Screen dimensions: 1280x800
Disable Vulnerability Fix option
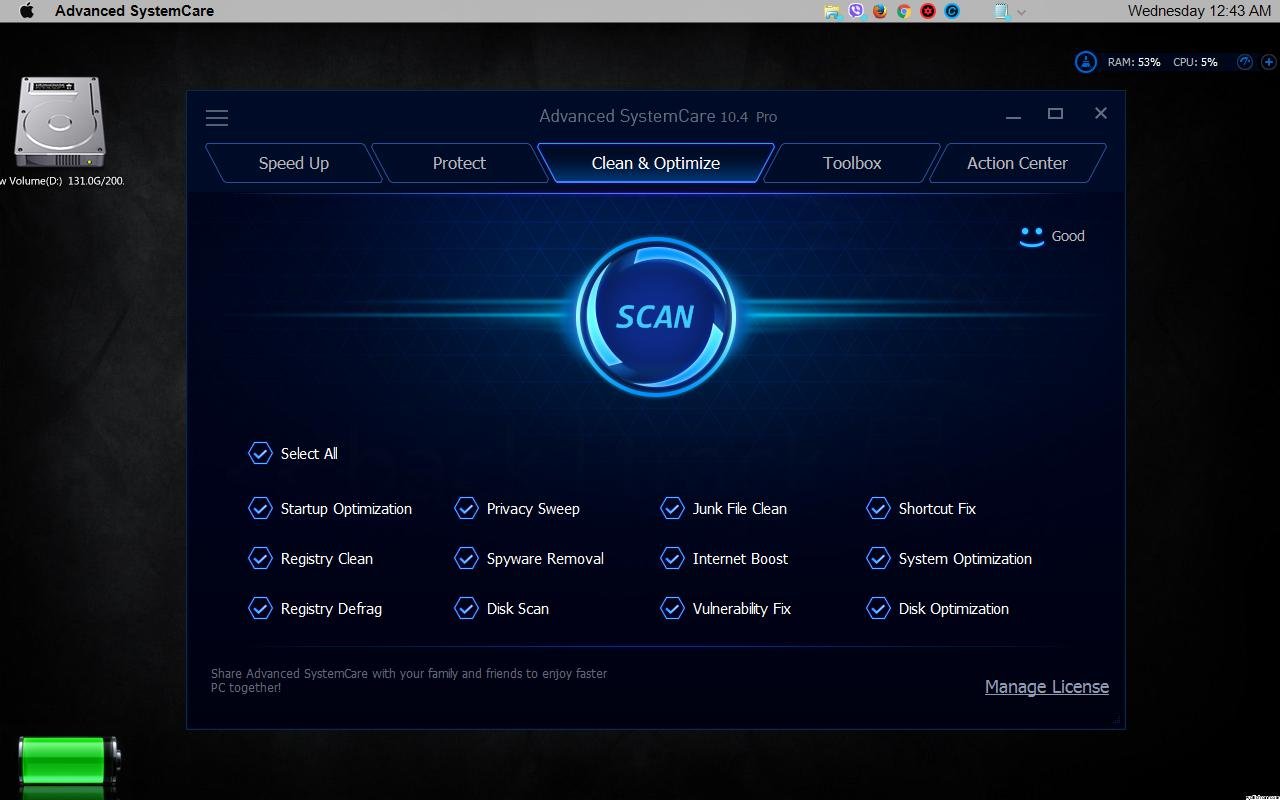click(672, 609)
